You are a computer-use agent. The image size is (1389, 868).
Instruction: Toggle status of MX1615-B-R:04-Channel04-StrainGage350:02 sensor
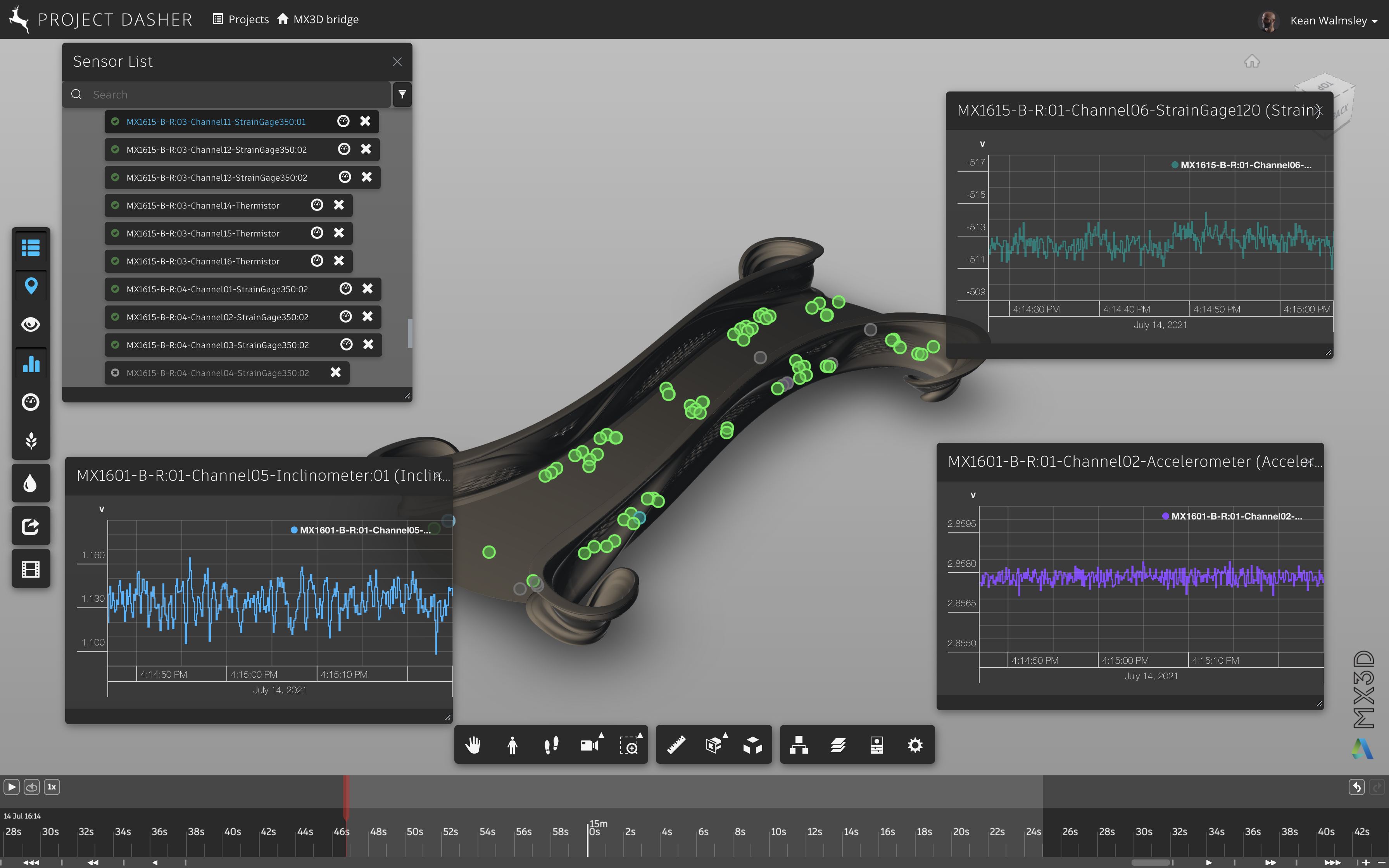click(115, 373)
